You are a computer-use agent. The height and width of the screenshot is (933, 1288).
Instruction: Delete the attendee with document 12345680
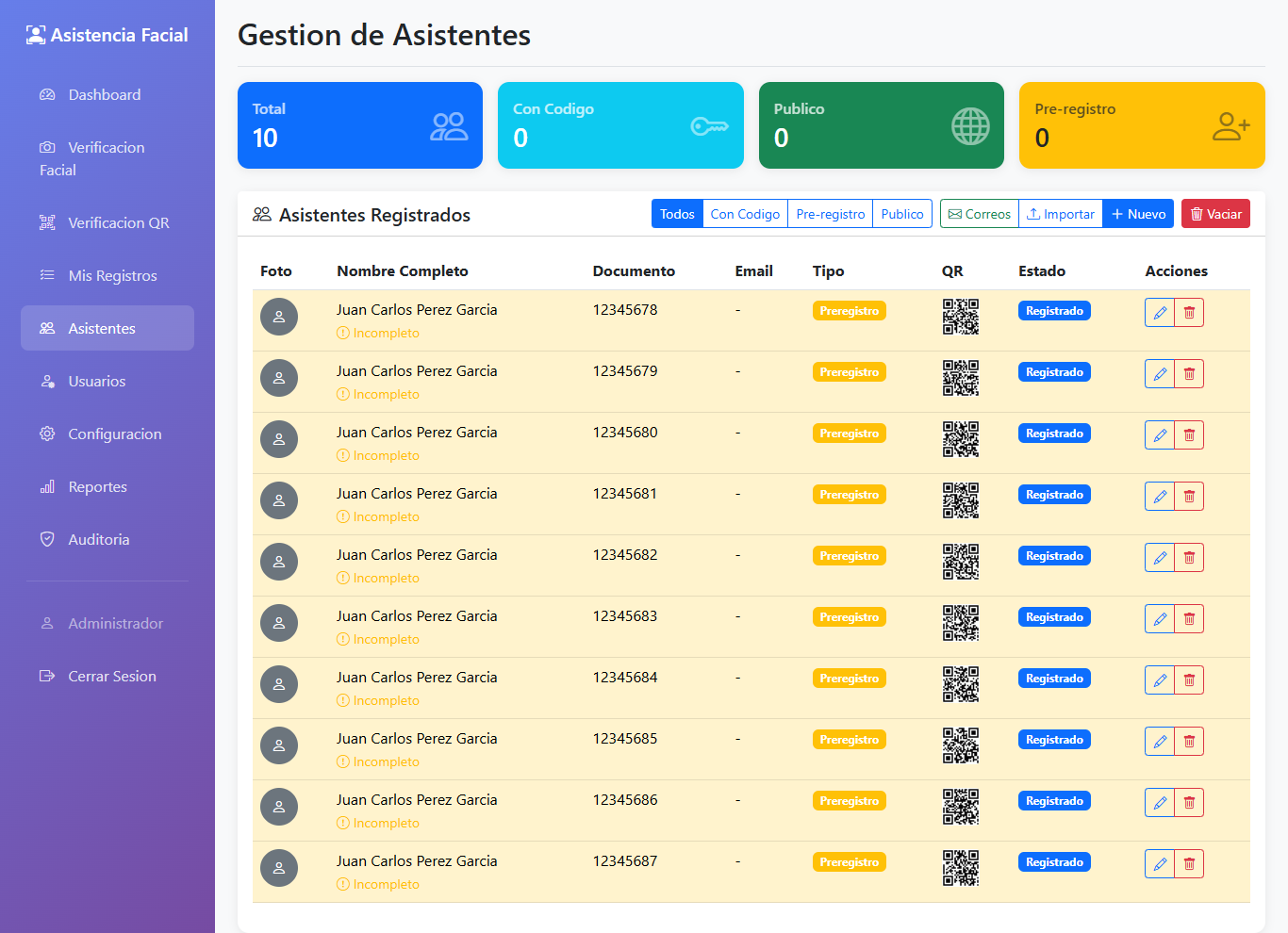[x=1189, y=435]
